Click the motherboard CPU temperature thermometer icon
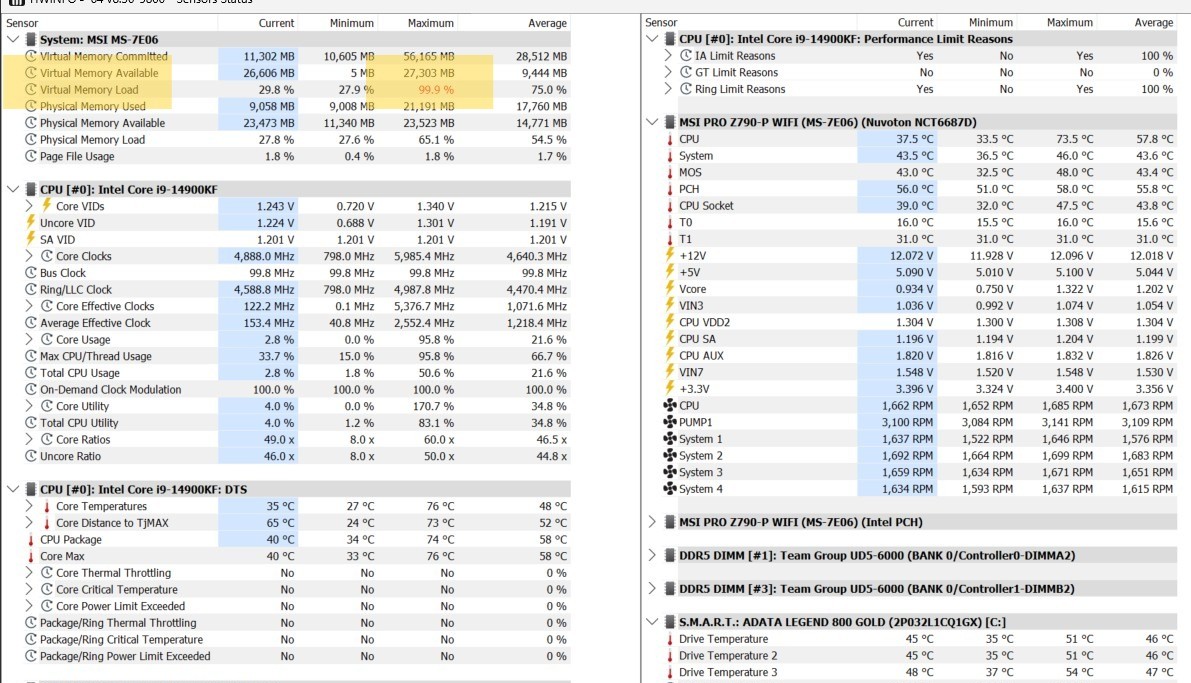This screenshot has height=683, width=1191. click(x=670, y=139)
